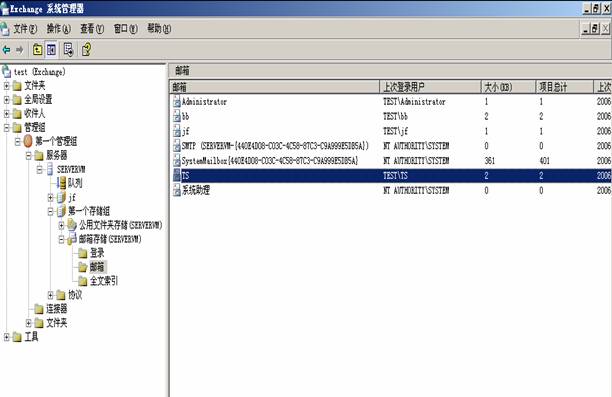Open the 窗口(W) menu
This screenshot has height=397, width=612.
click(125, 28)
